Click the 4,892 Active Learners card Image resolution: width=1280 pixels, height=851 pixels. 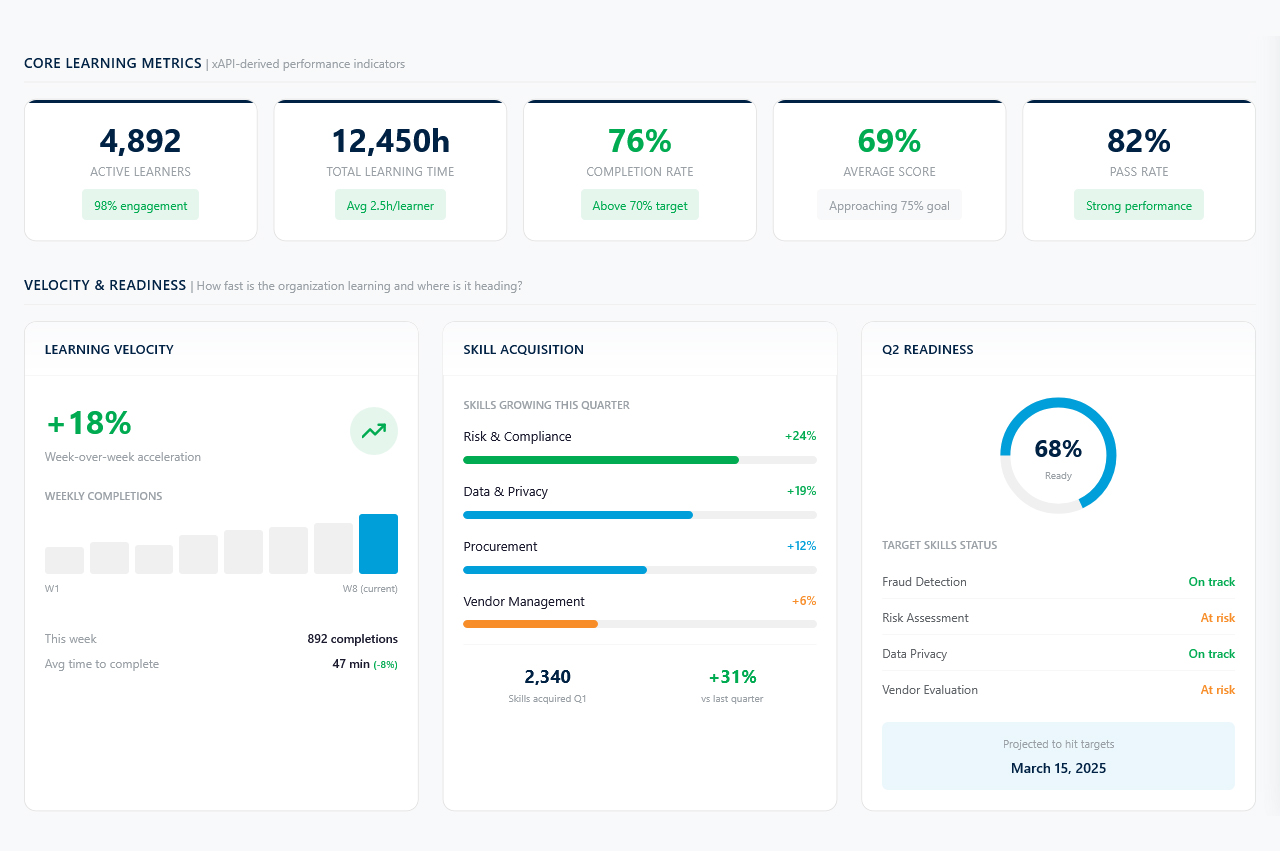click(140, 170)
